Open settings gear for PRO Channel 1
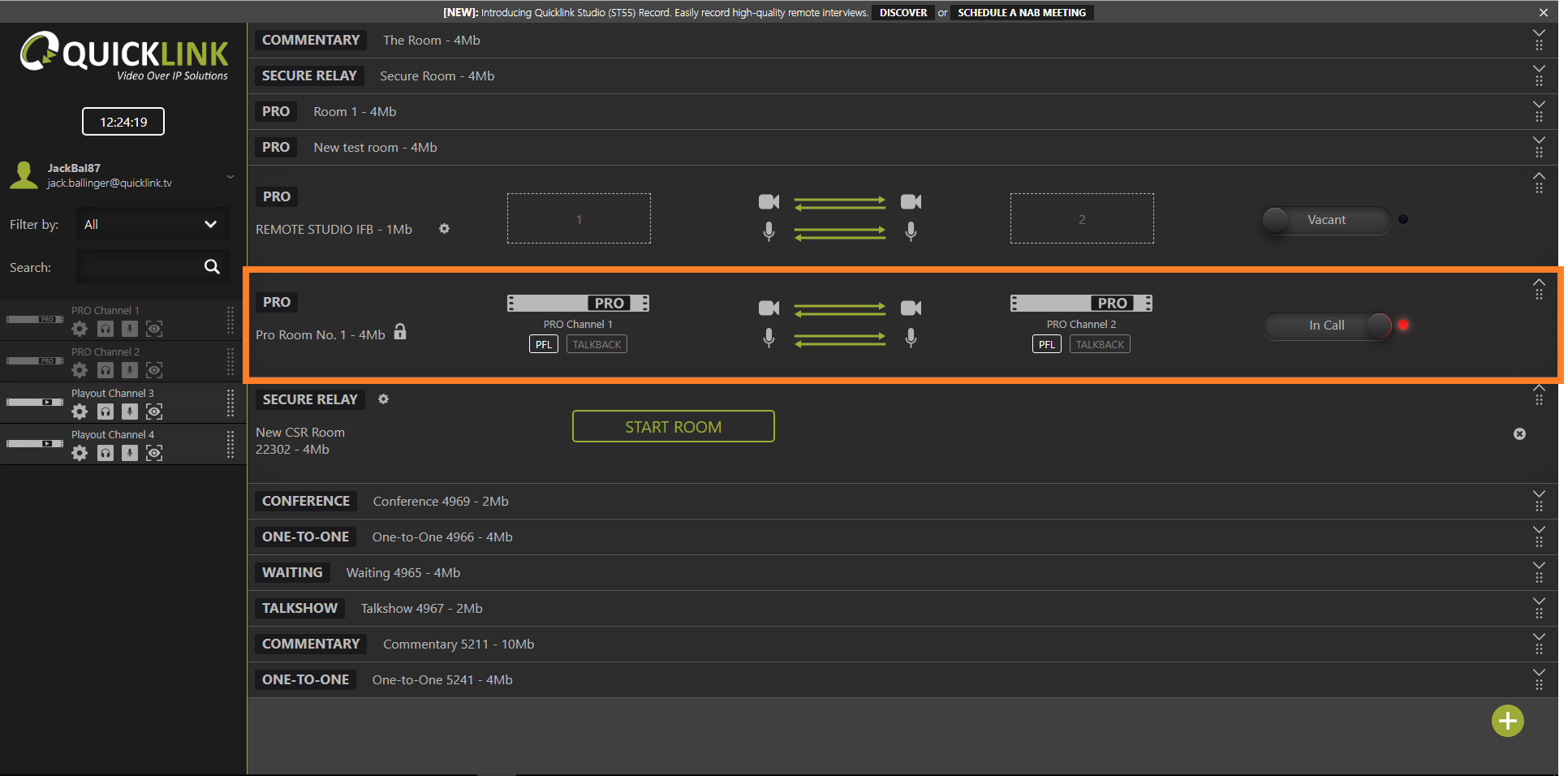This screenshot has width=1568, height=776. (x=80, y=329)
